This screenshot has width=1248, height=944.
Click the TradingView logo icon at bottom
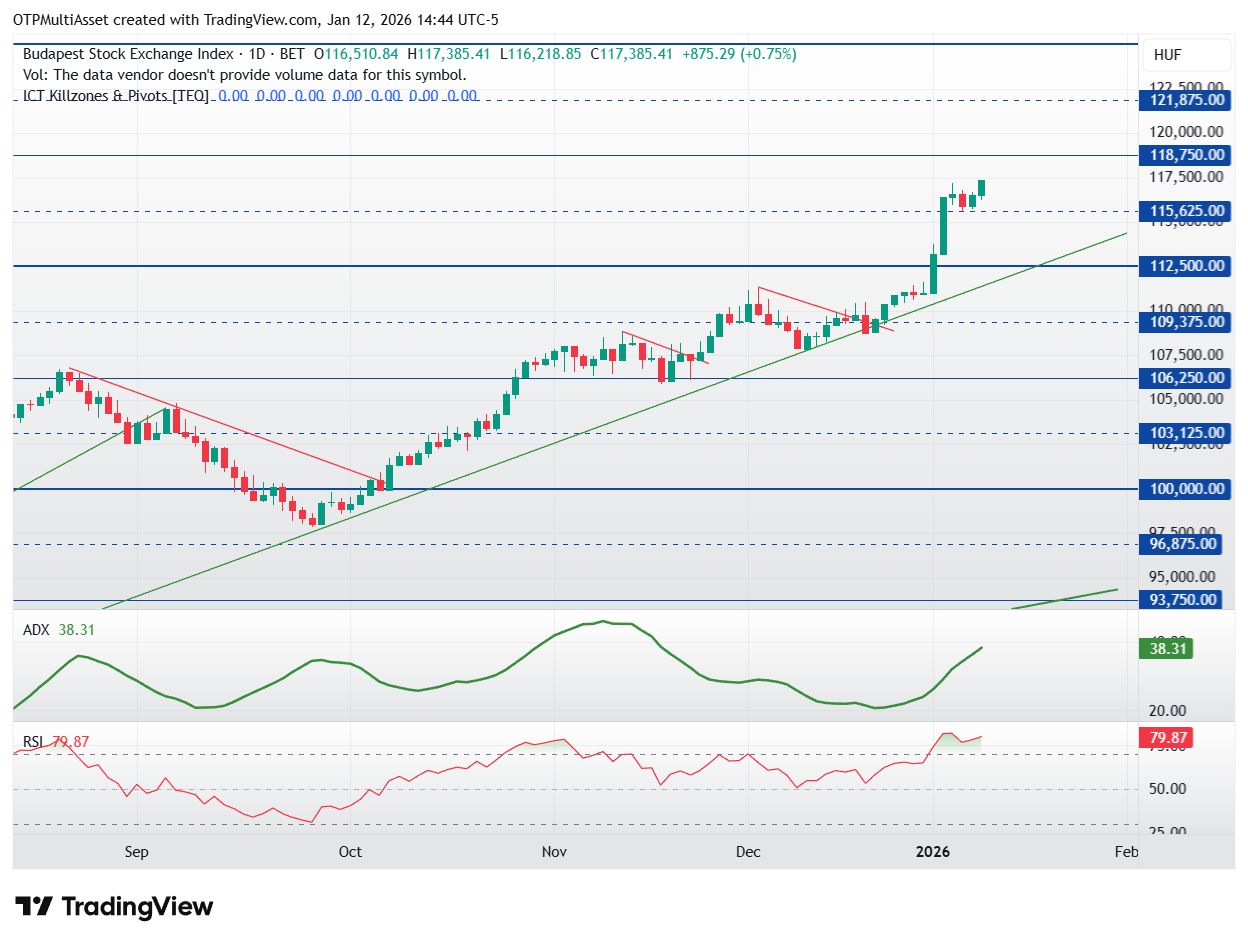coord(34,907)
